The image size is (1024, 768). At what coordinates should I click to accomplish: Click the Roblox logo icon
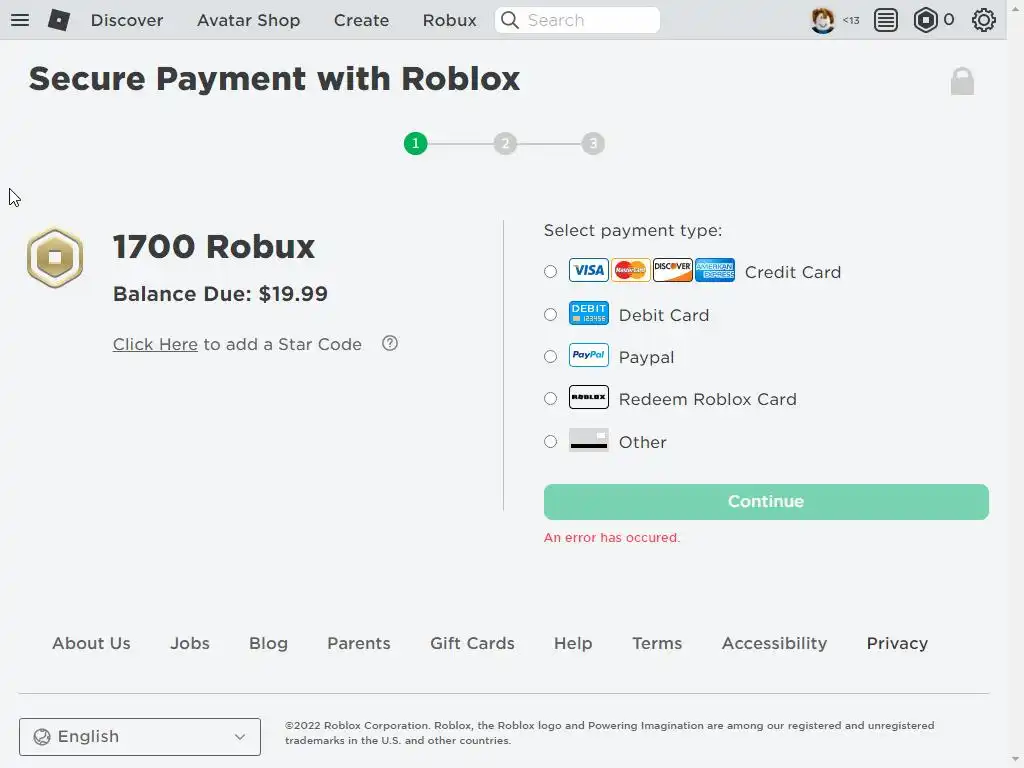[59, 20]
